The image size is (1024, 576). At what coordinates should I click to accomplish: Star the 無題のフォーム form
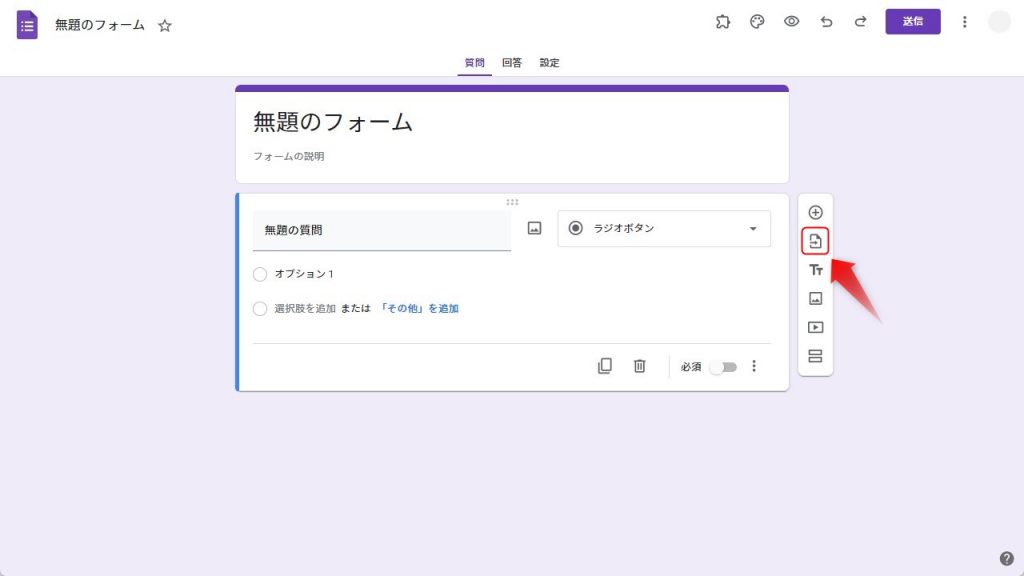coord(165,25)
